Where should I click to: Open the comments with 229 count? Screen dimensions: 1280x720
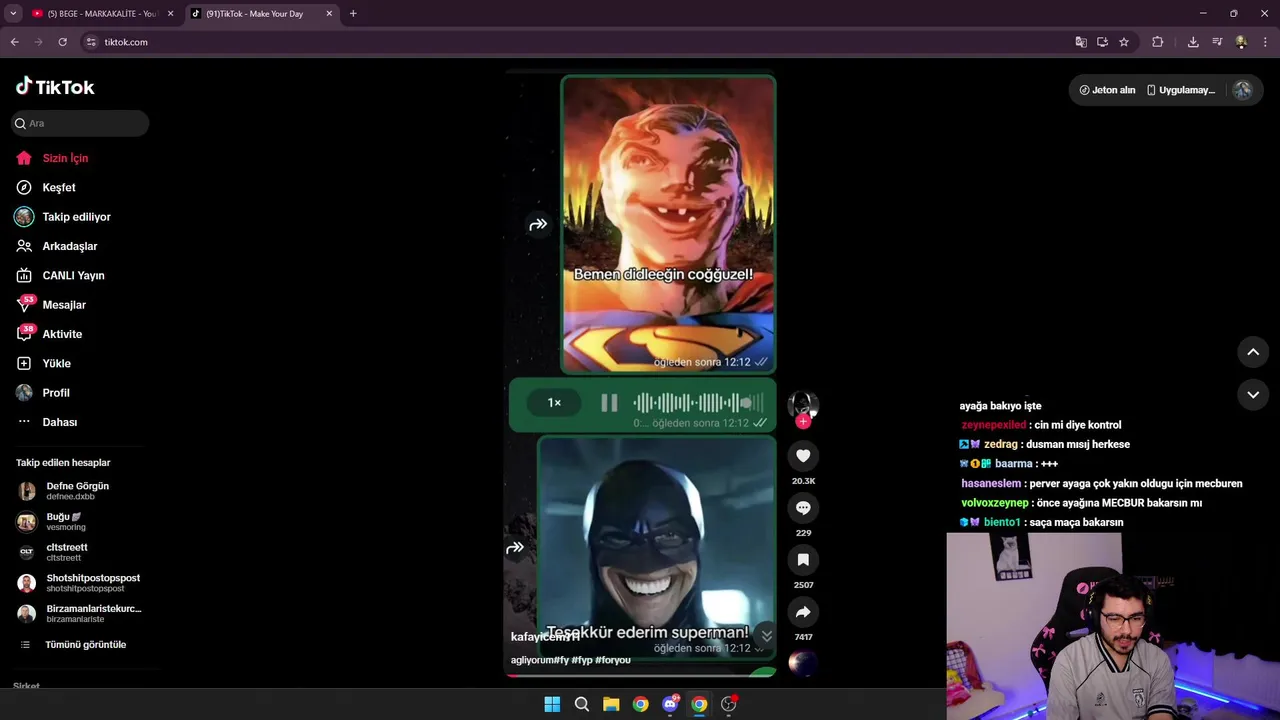click(803, 508)
